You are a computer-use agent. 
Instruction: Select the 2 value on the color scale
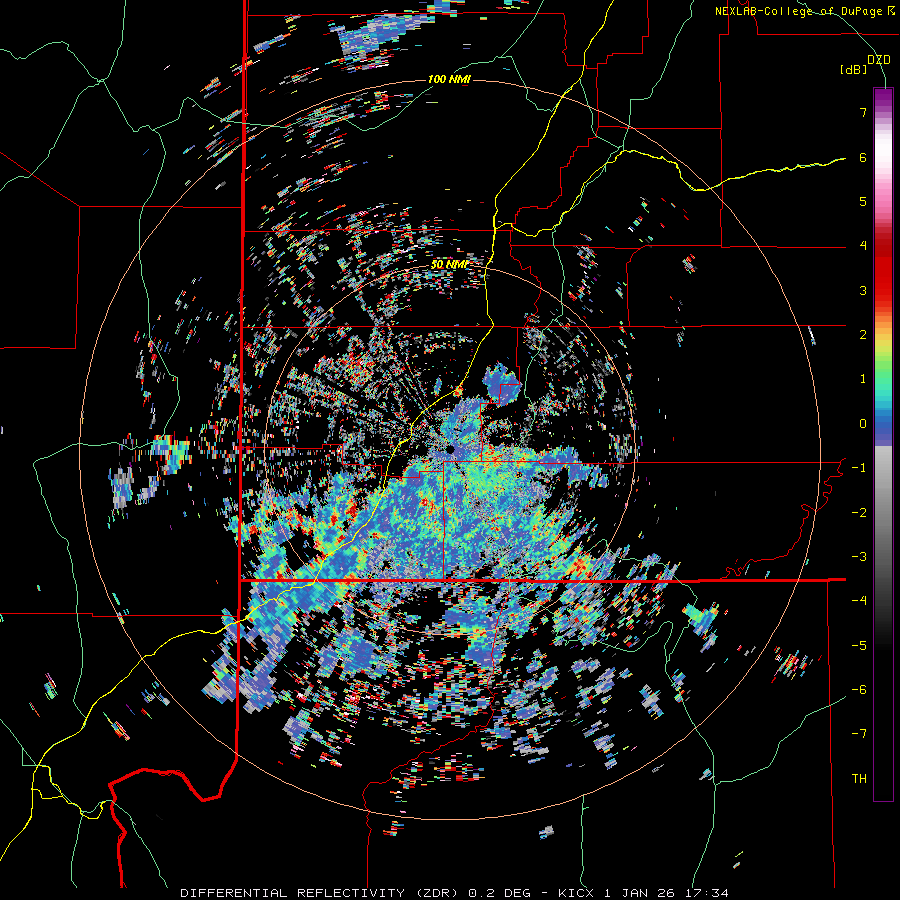[x=863, y=335]
